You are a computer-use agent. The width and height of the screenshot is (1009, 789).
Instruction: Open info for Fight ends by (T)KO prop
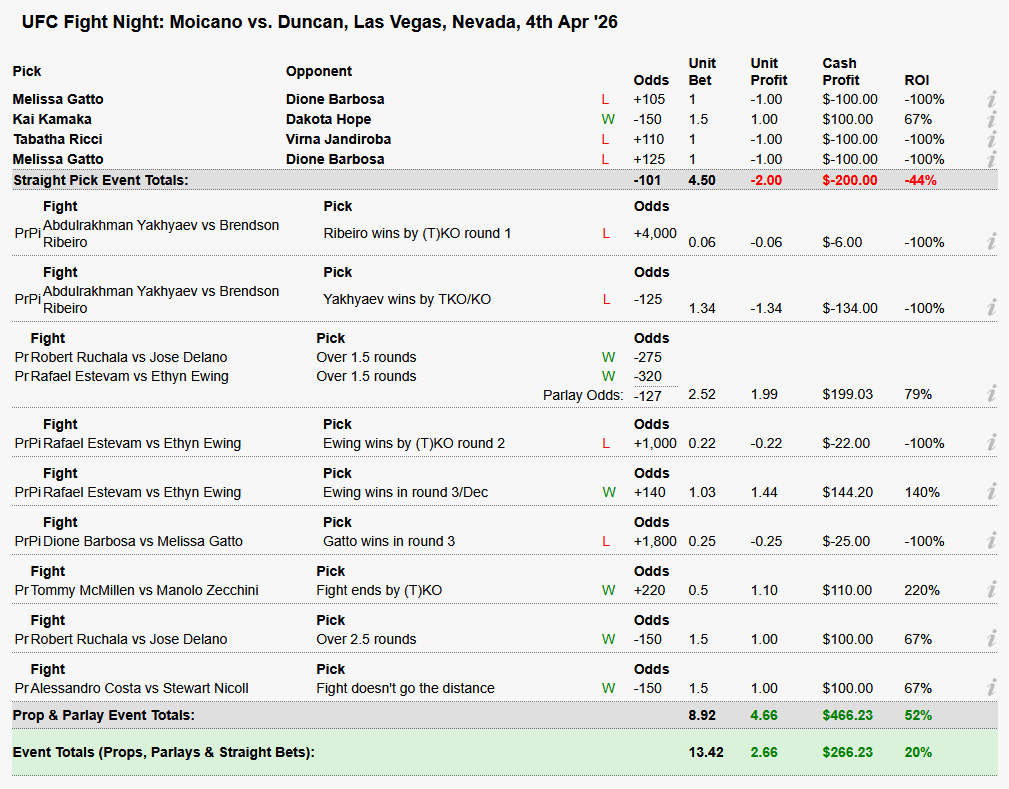(x=991, y=590)
